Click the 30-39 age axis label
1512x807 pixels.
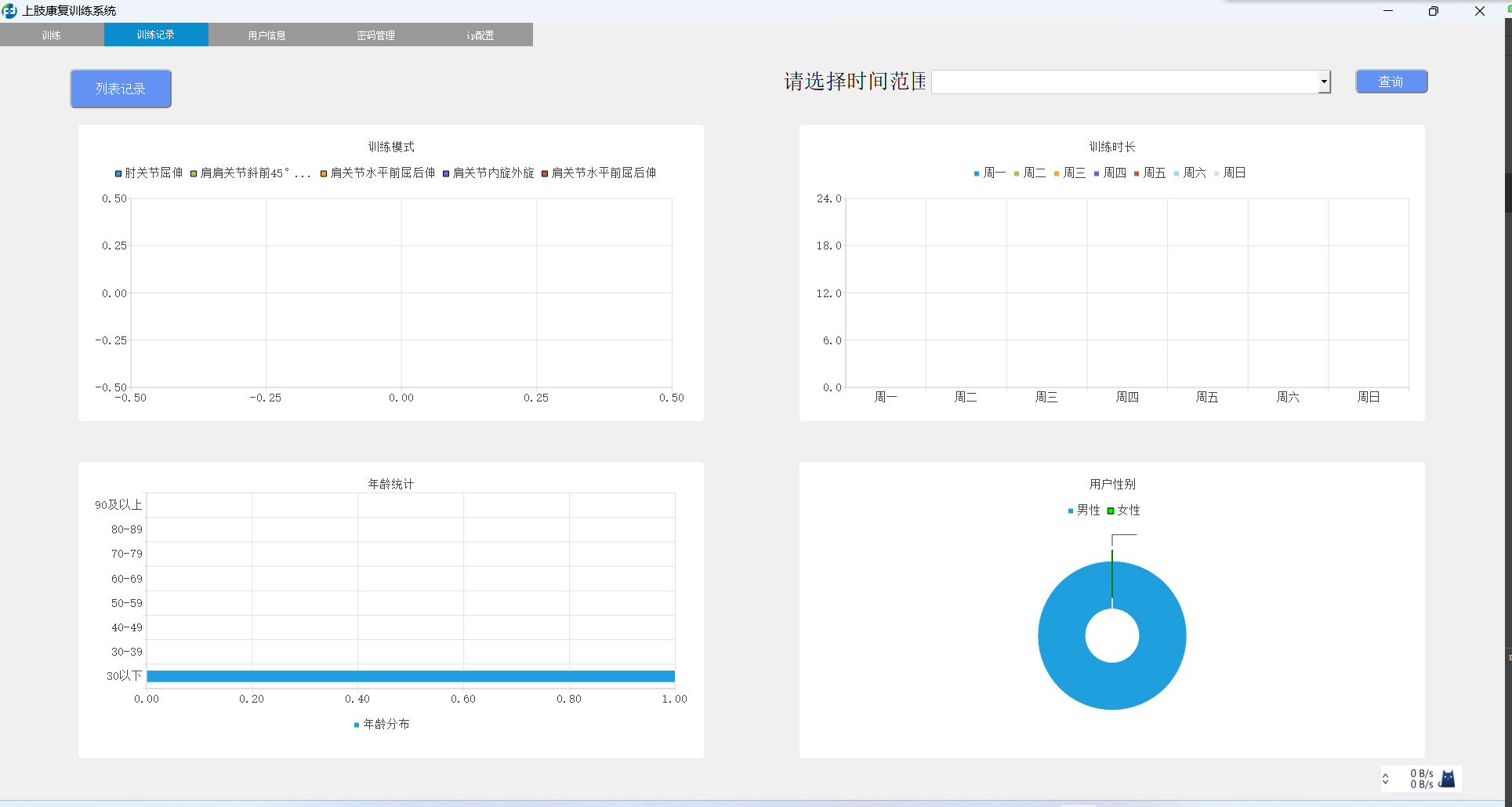[x=127, y=653]
